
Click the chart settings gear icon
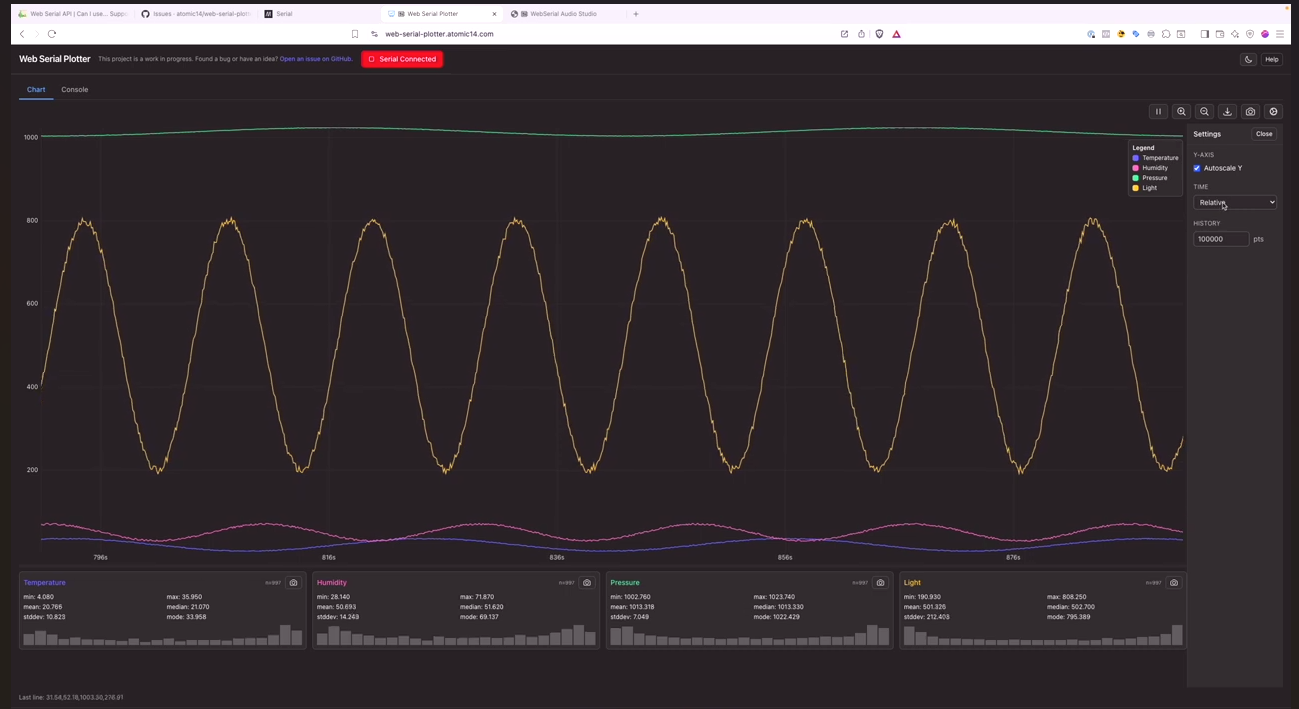click(1273, 112)
